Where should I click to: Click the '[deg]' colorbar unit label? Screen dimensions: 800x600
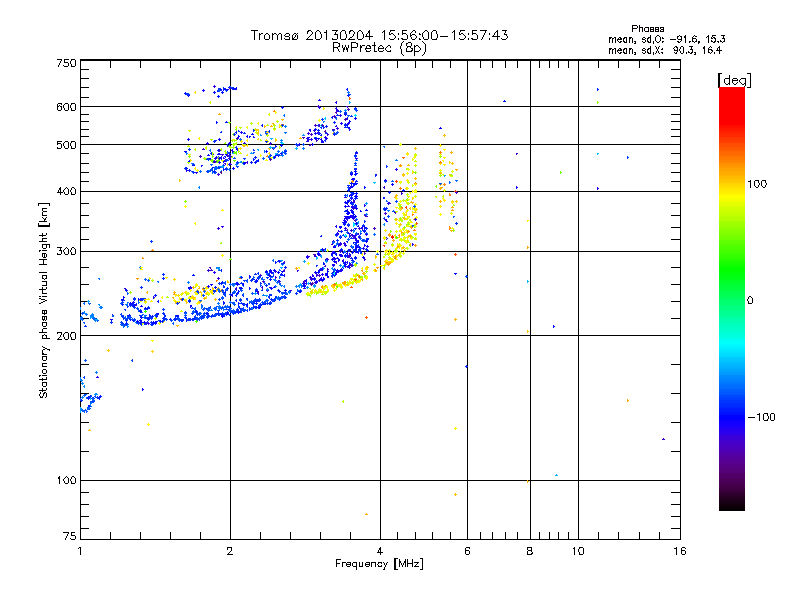734,80
